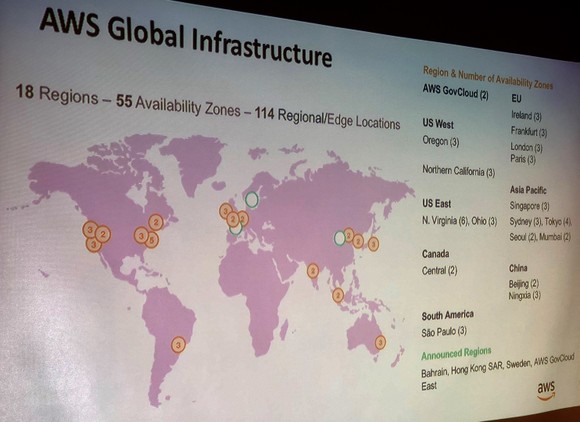
Task: Click the Mumbai marker on India
Action: point(313,271)
